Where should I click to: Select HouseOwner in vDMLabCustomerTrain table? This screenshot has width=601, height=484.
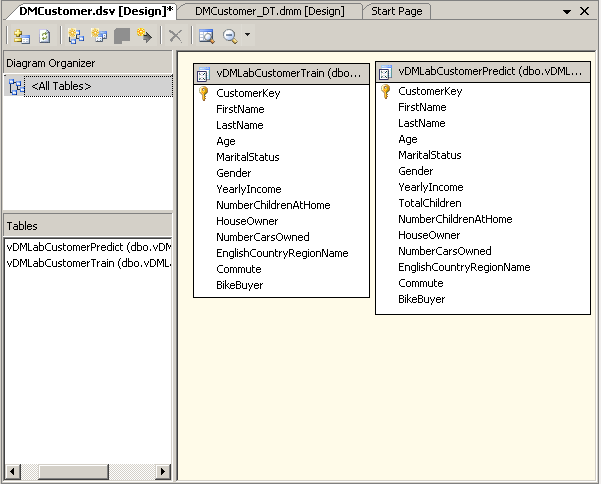click(247, 221)
